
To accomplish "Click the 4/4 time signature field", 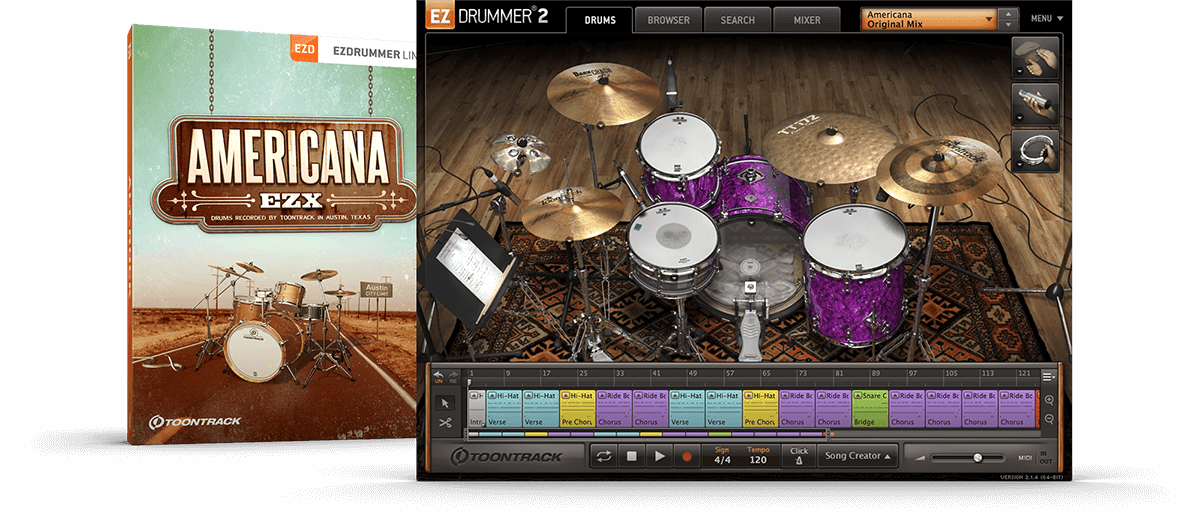I will point(722,456).
